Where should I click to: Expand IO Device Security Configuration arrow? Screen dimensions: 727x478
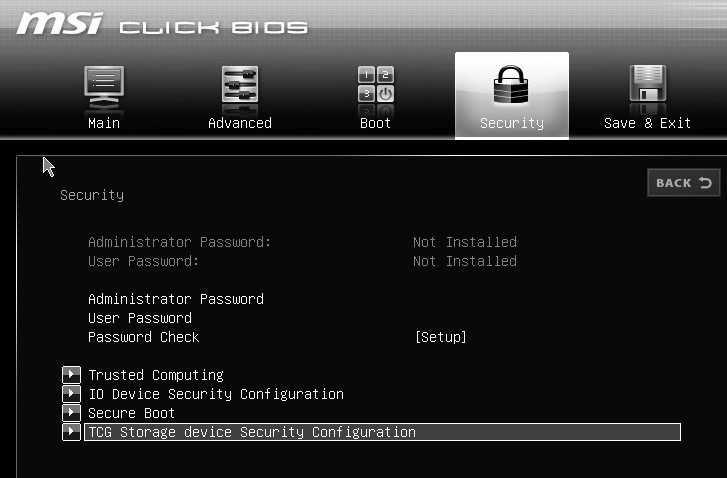71,394
